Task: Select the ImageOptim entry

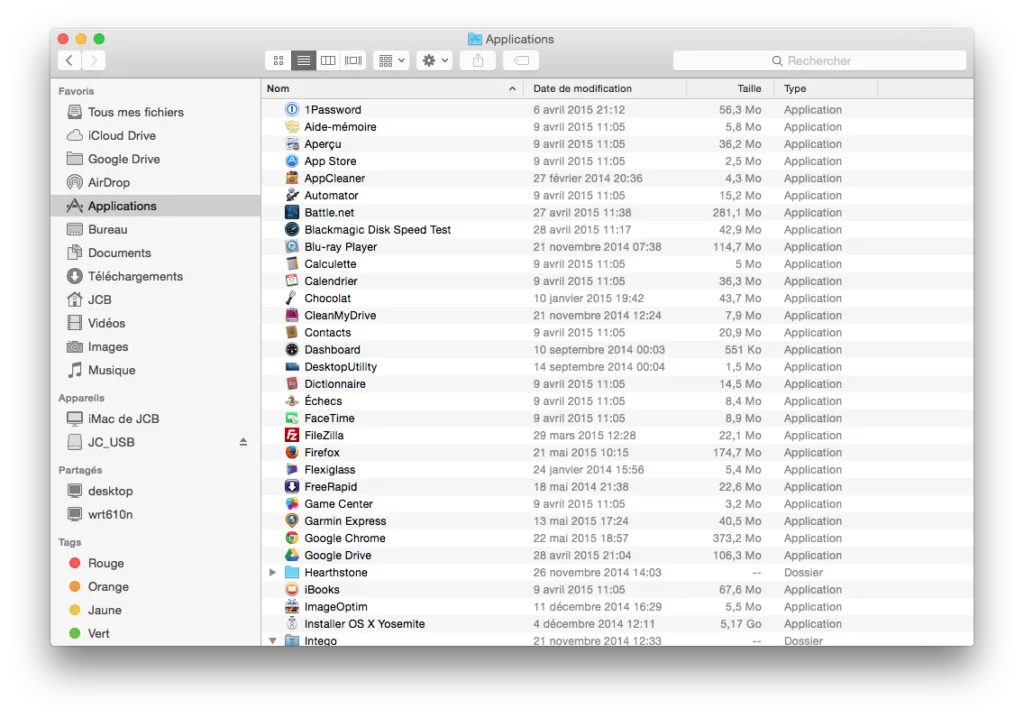Action: (617, 606)
